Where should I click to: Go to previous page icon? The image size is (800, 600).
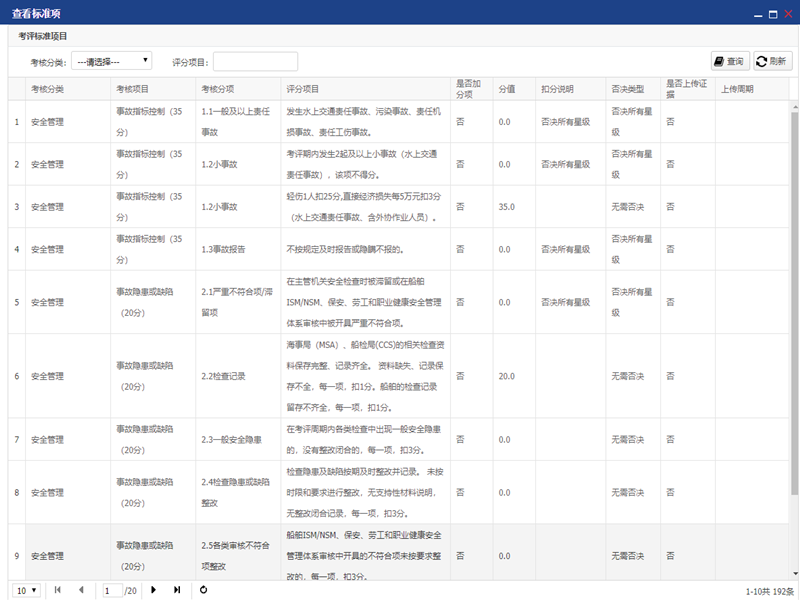click(81, 590)
